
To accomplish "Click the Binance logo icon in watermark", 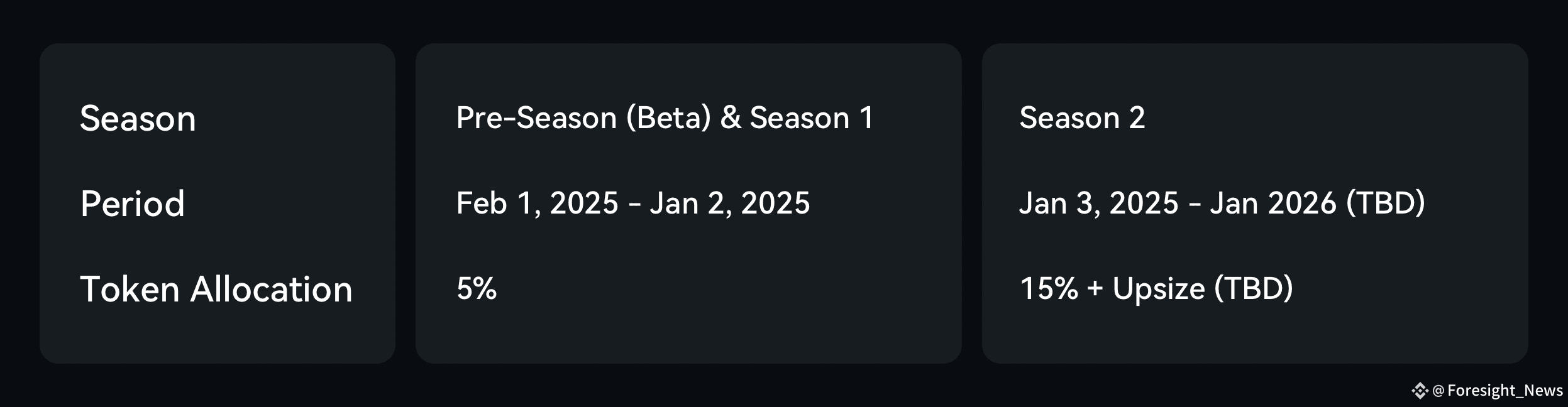I will [x=1420, y=391].
